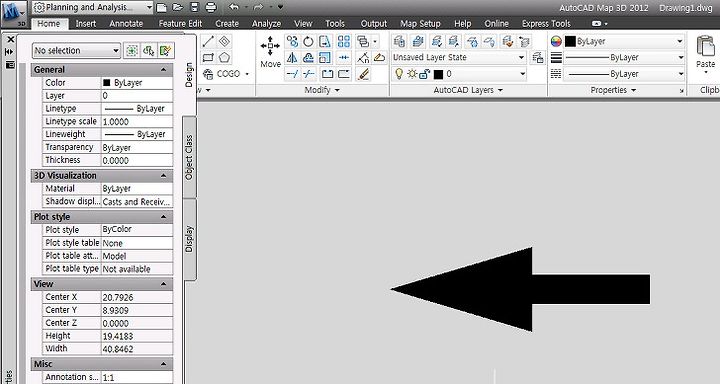Select the Trim tool
The width and height of the screenshot is (720, 384).
(x=292, y=73)
